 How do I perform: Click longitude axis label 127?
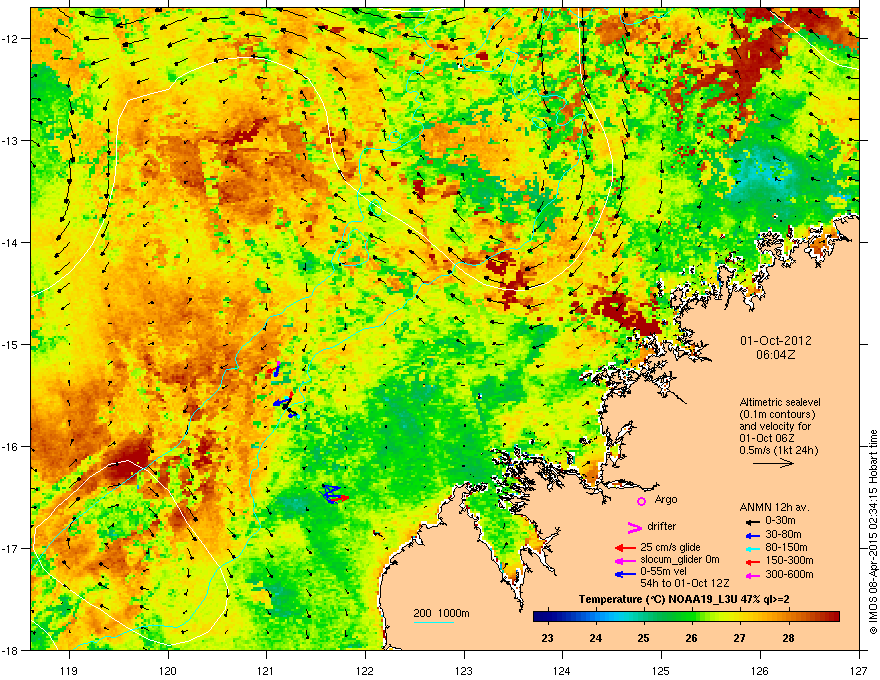click(x=859, y=670)
